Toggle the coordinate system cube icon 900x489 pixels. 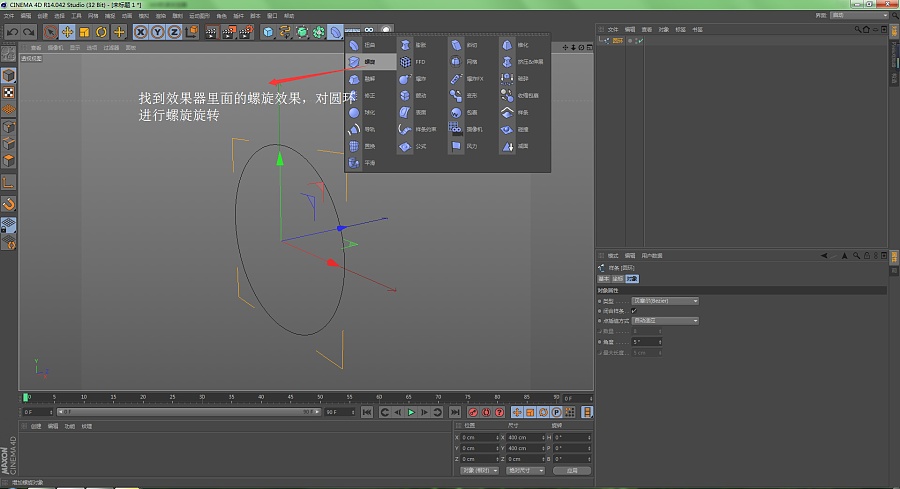pyautogui.click(x=191, y=32)
